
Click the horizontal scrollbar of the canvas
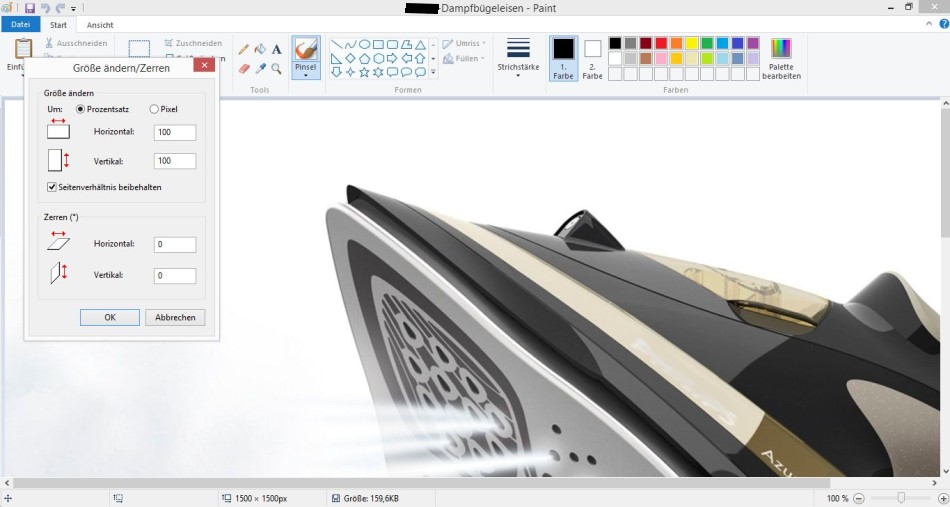coord(421,483)
